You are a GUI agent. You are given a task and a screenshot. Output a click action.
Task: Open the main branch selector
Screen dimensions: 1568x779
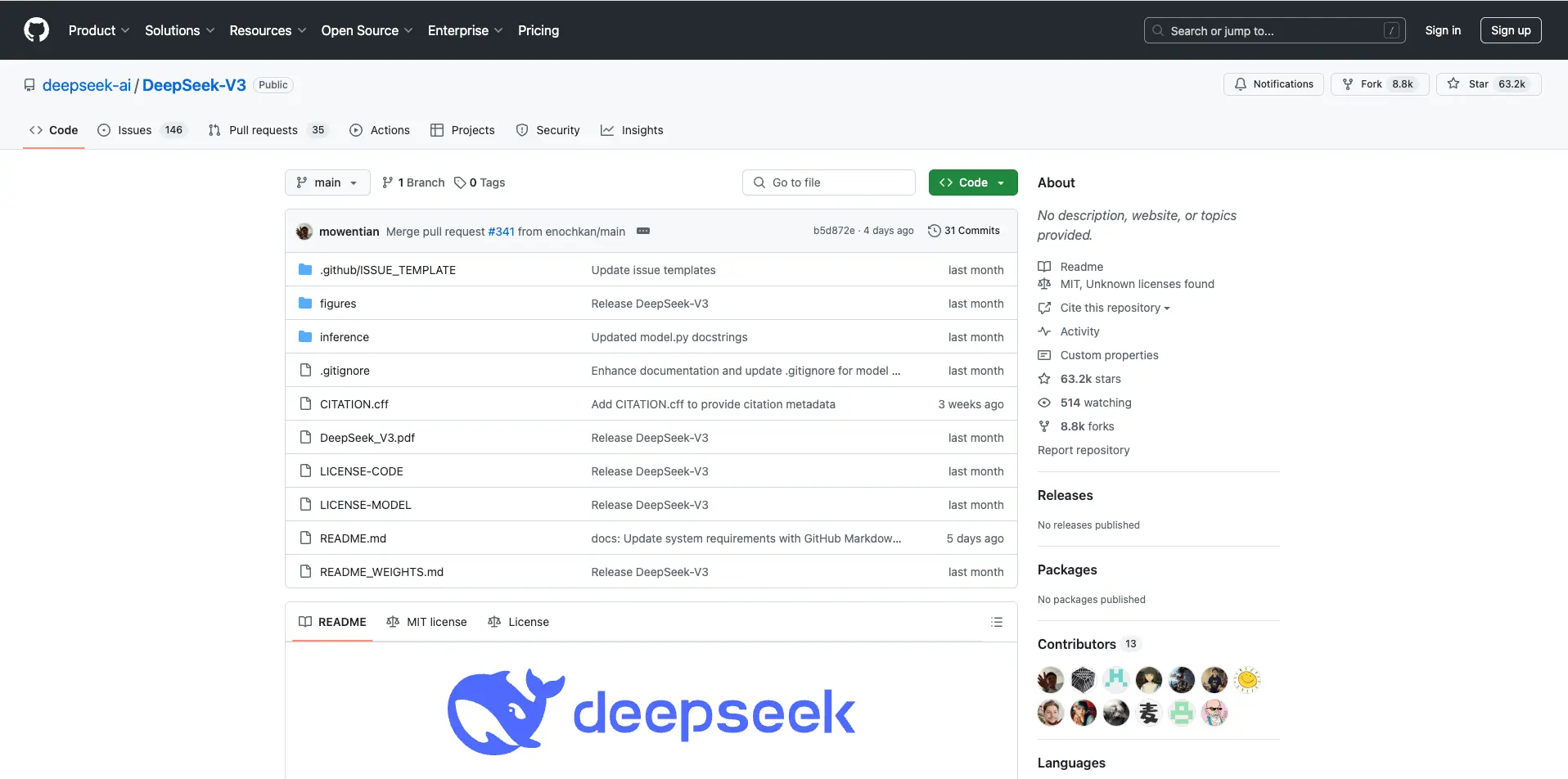coord(327,182)
